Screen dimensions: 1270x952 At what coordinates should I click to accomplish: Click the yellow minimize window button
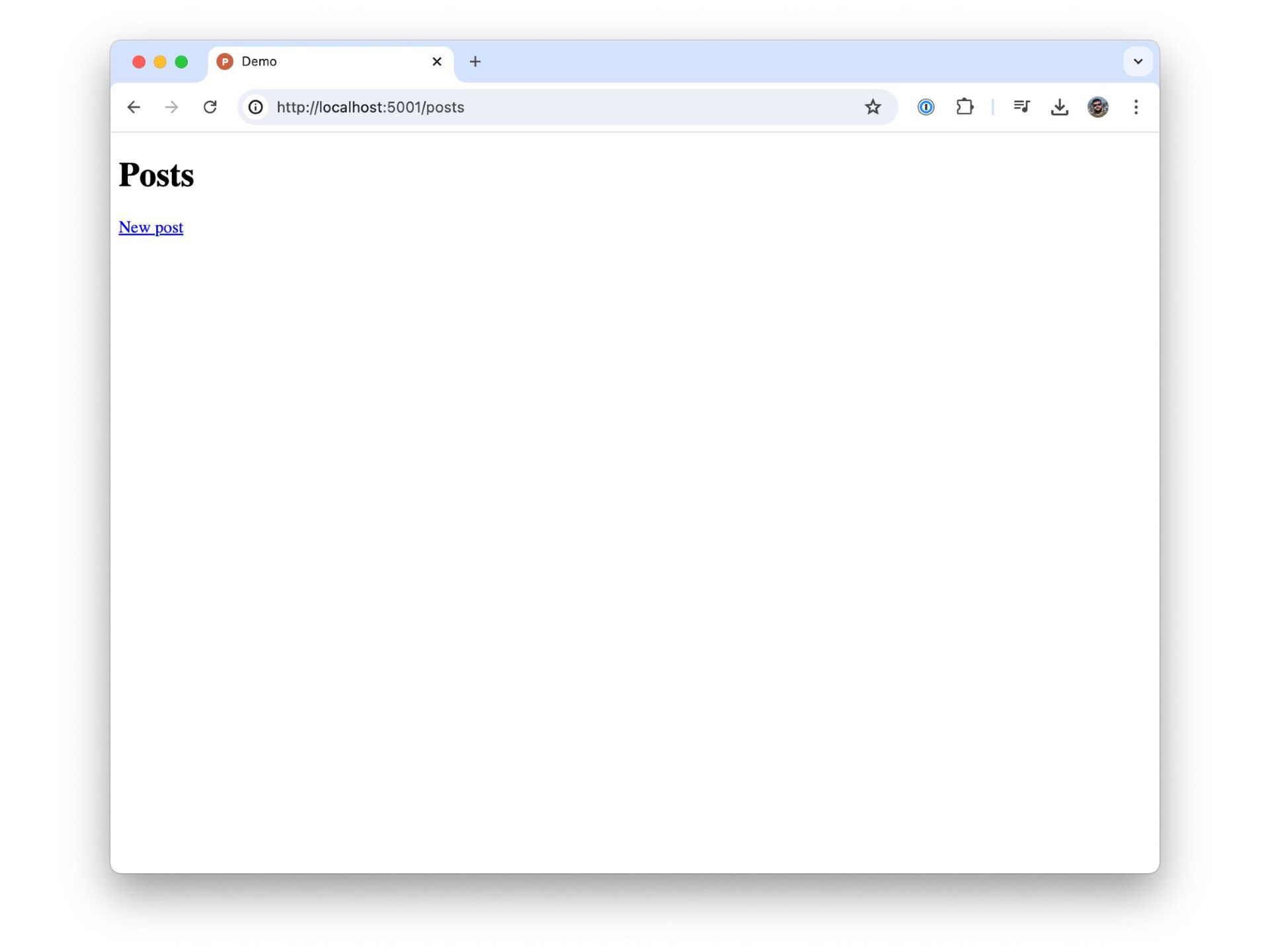coord(160,62)
